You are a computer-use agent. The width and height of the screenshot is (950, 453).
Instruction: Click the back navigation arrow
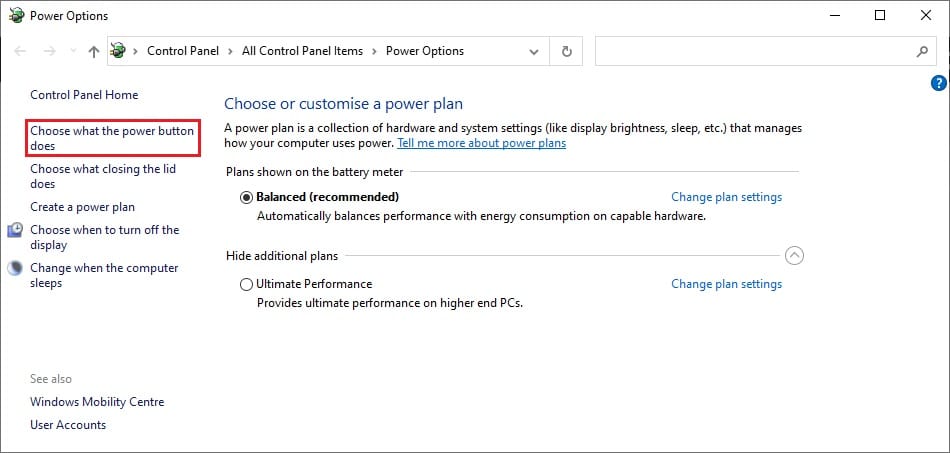(x=20, y=52)
